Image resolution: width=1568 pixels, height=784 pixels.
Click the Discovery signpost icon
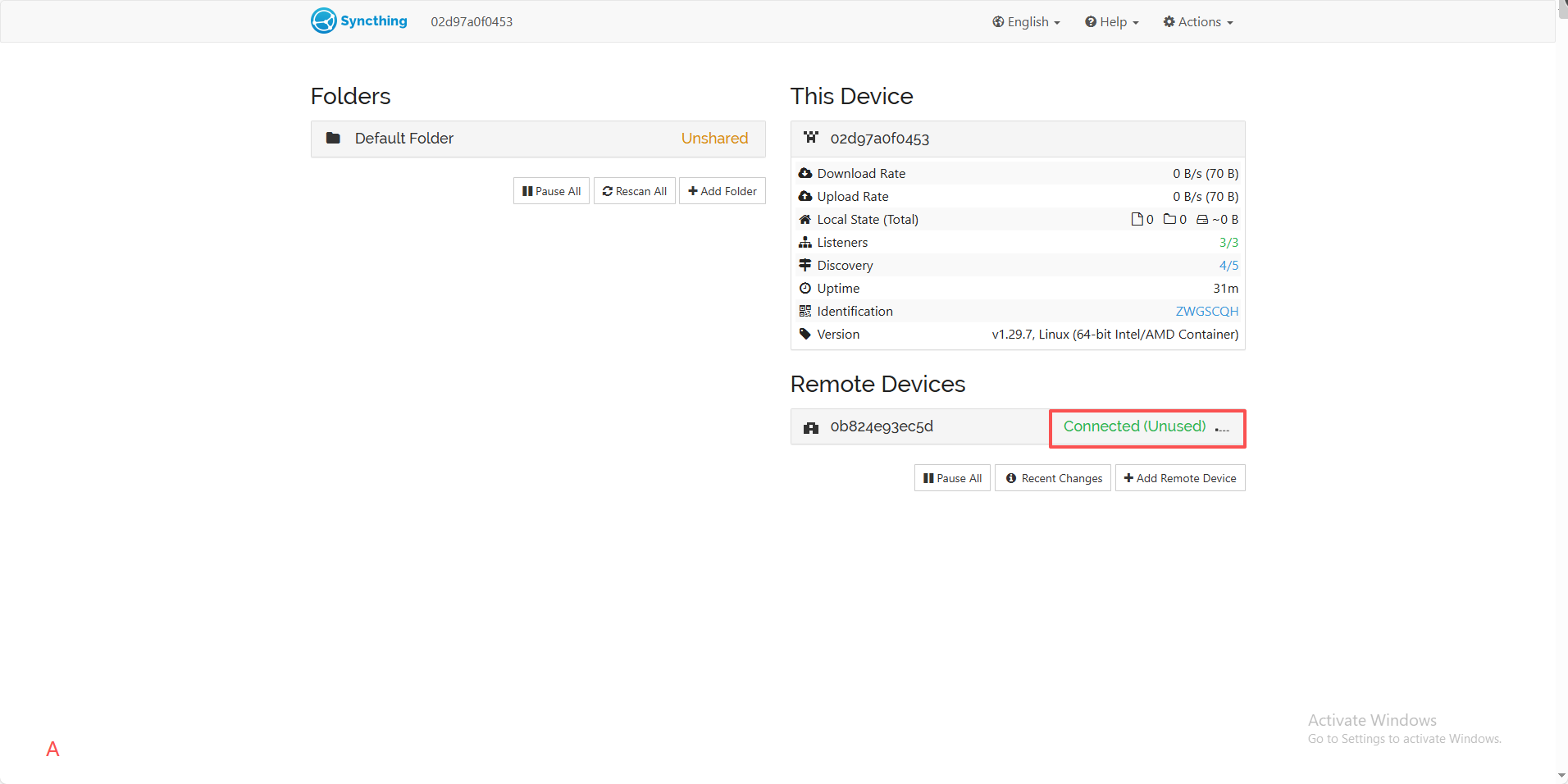point(805,265)
